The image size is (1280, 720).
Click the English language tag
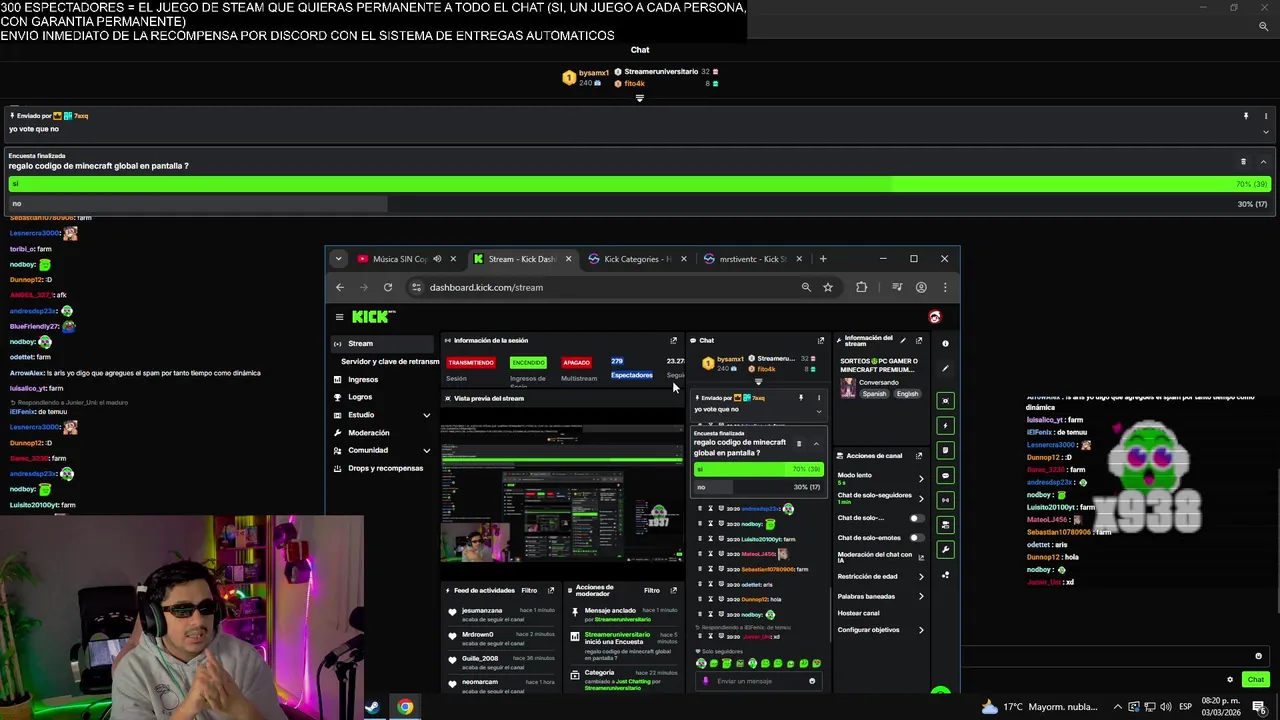tap(907, 394)
